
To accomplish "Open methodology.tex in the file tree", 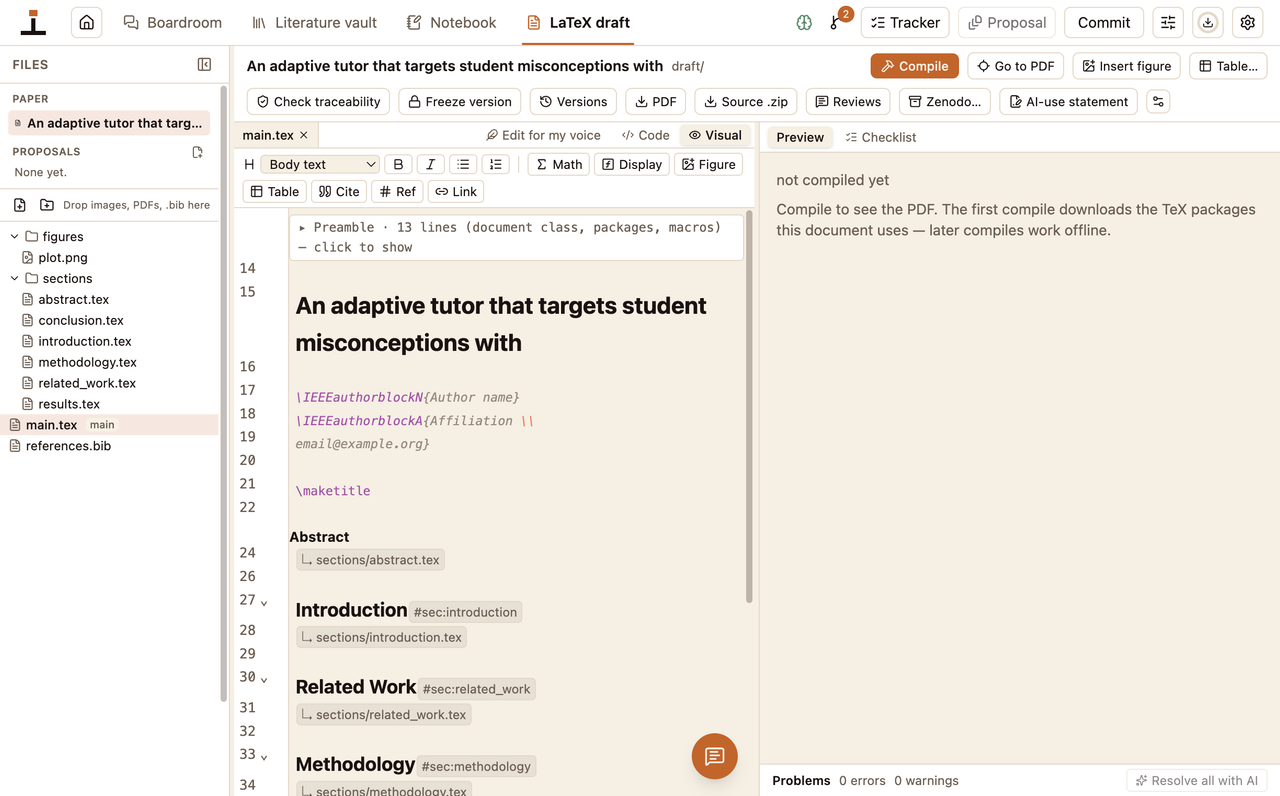I will [x=87, y=362].
